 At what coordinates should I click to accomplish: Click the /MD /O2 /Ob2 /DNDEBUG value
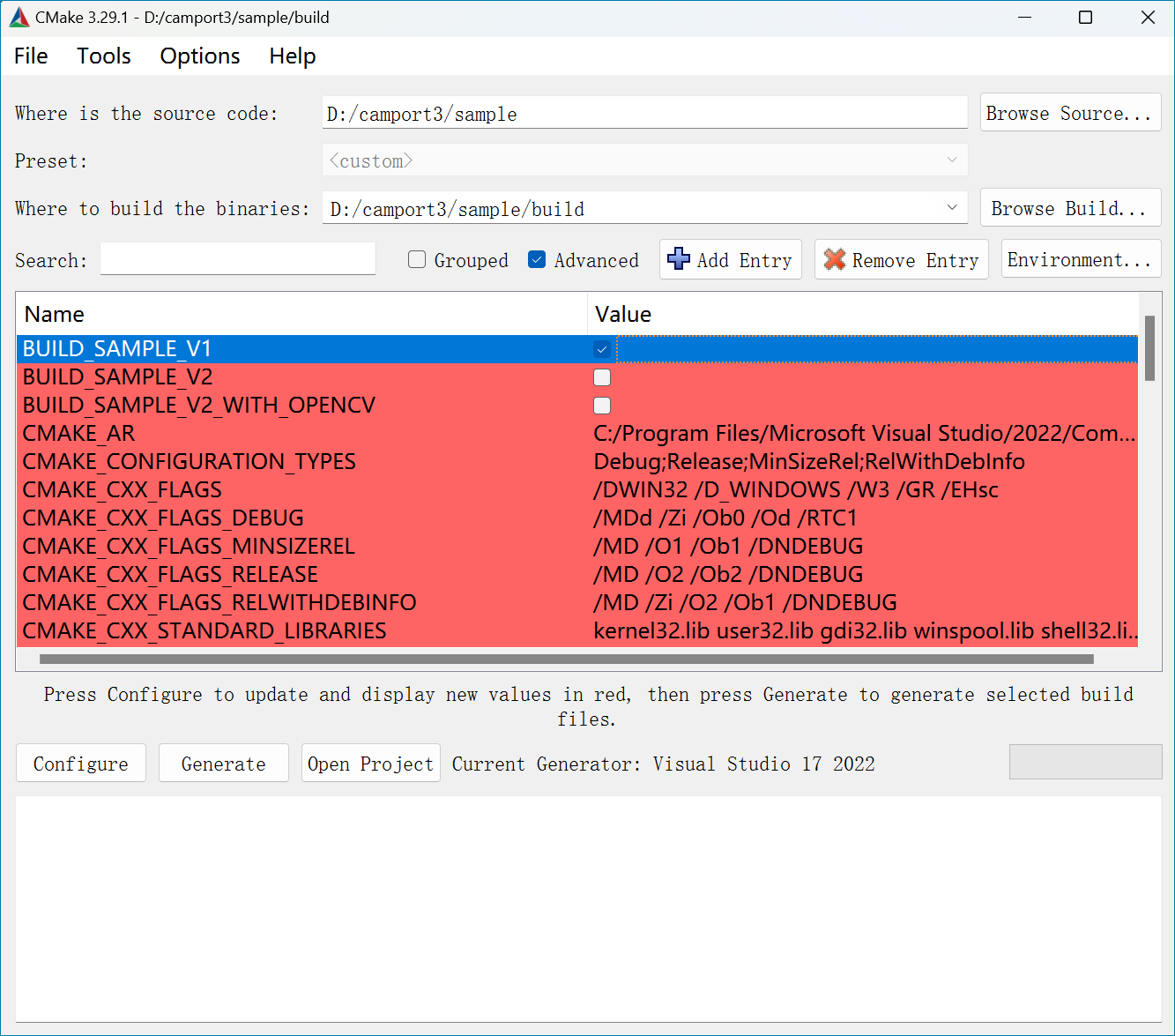[728, 575]
